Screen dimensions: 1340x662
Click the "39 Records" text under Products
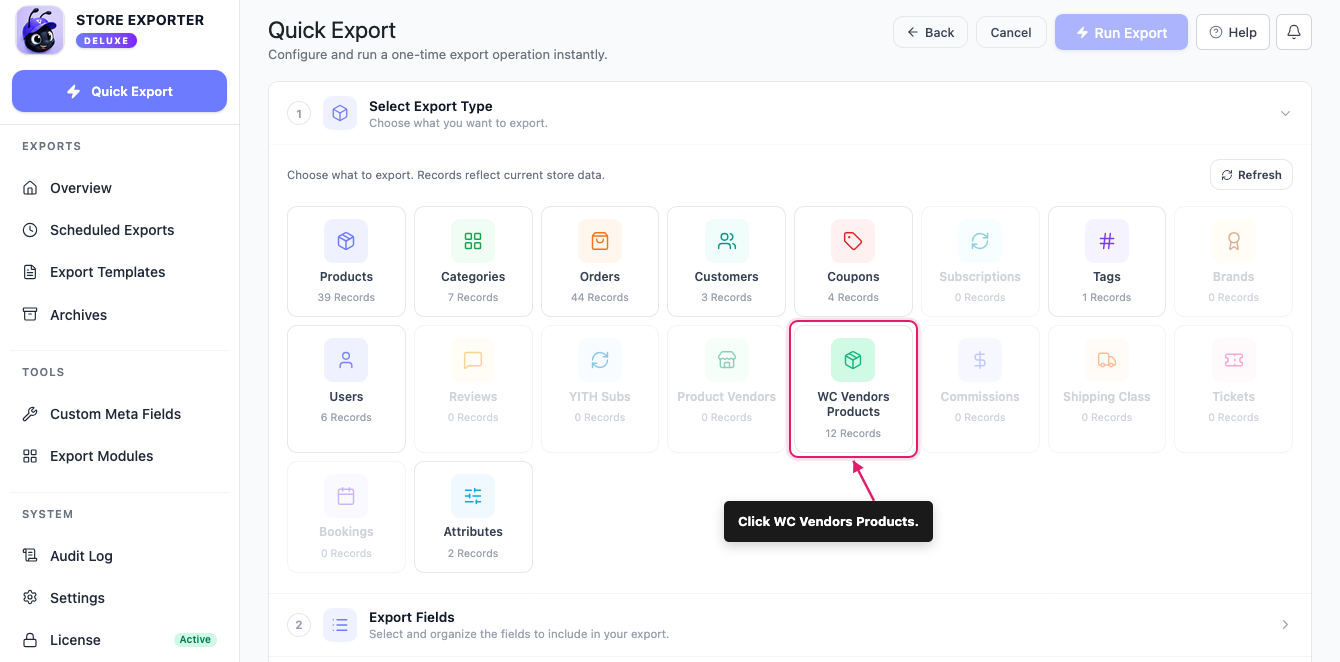(x=346, y=297)
